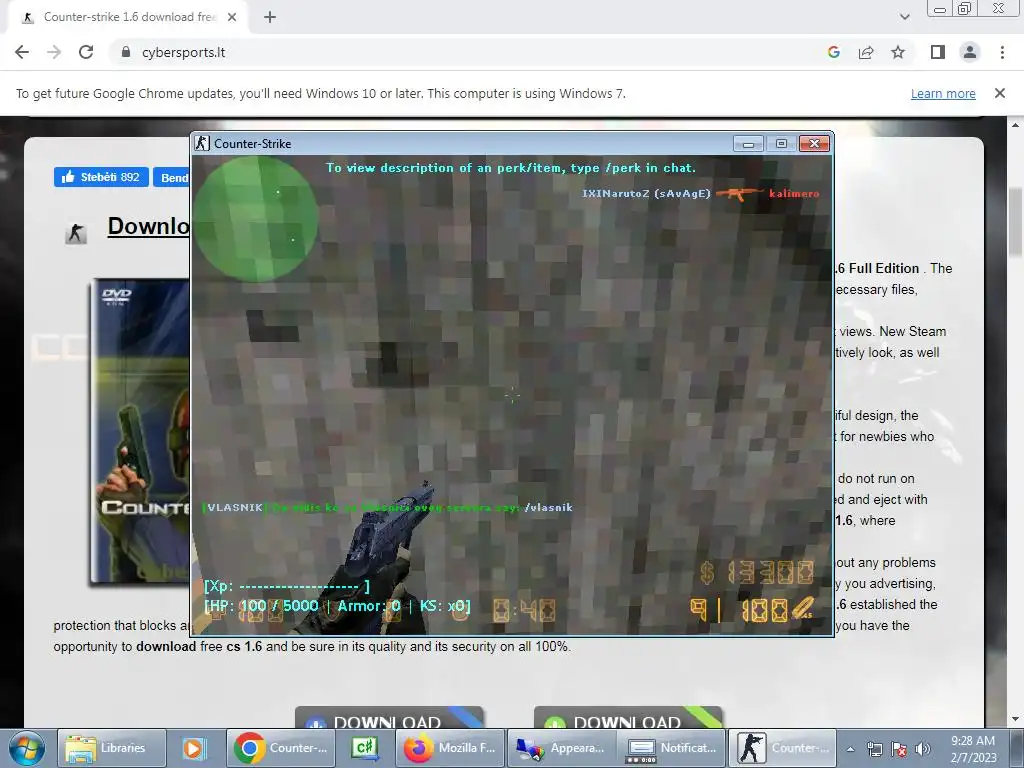Image resolution: width=1024 pixels, height=768 pixels.
Task: Expand the tab search dropdown arrow
Action: click(x=904, y=17)
